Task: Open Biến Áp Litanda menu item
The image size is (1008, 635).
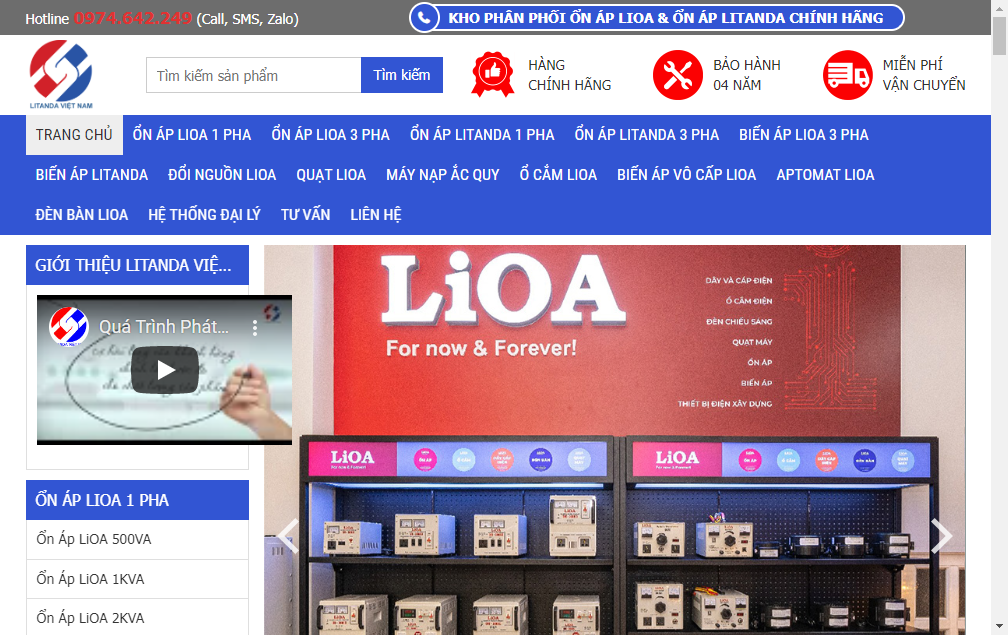Action: [92, 175]
